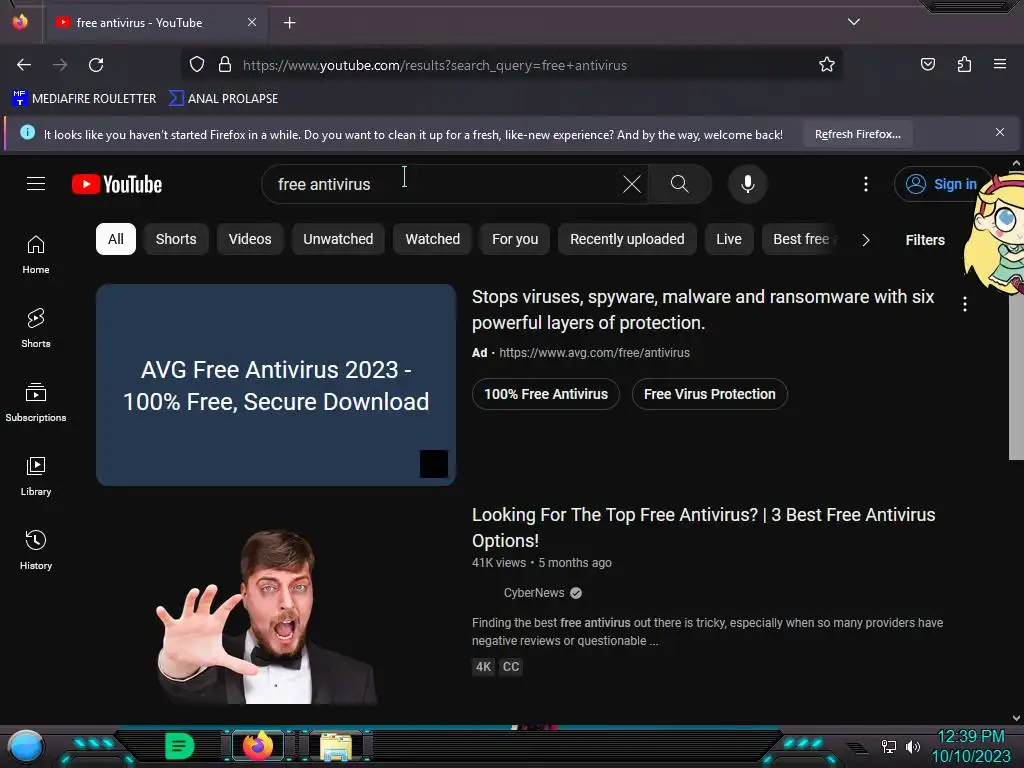
Task: Open video 'Looking For The Top Free Antivirus?'
Action: pyautogui.click(x=703, y=528)
